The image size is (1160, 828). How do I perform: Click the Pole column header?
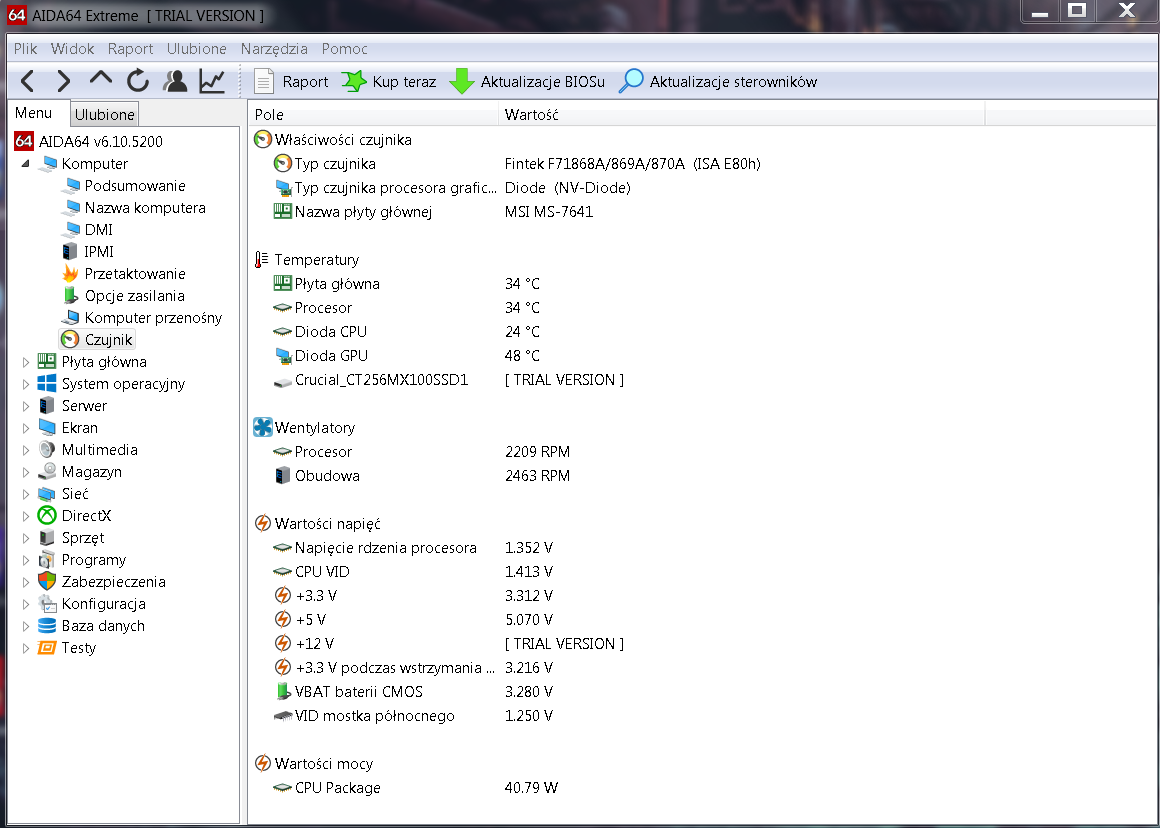(374, 115)
